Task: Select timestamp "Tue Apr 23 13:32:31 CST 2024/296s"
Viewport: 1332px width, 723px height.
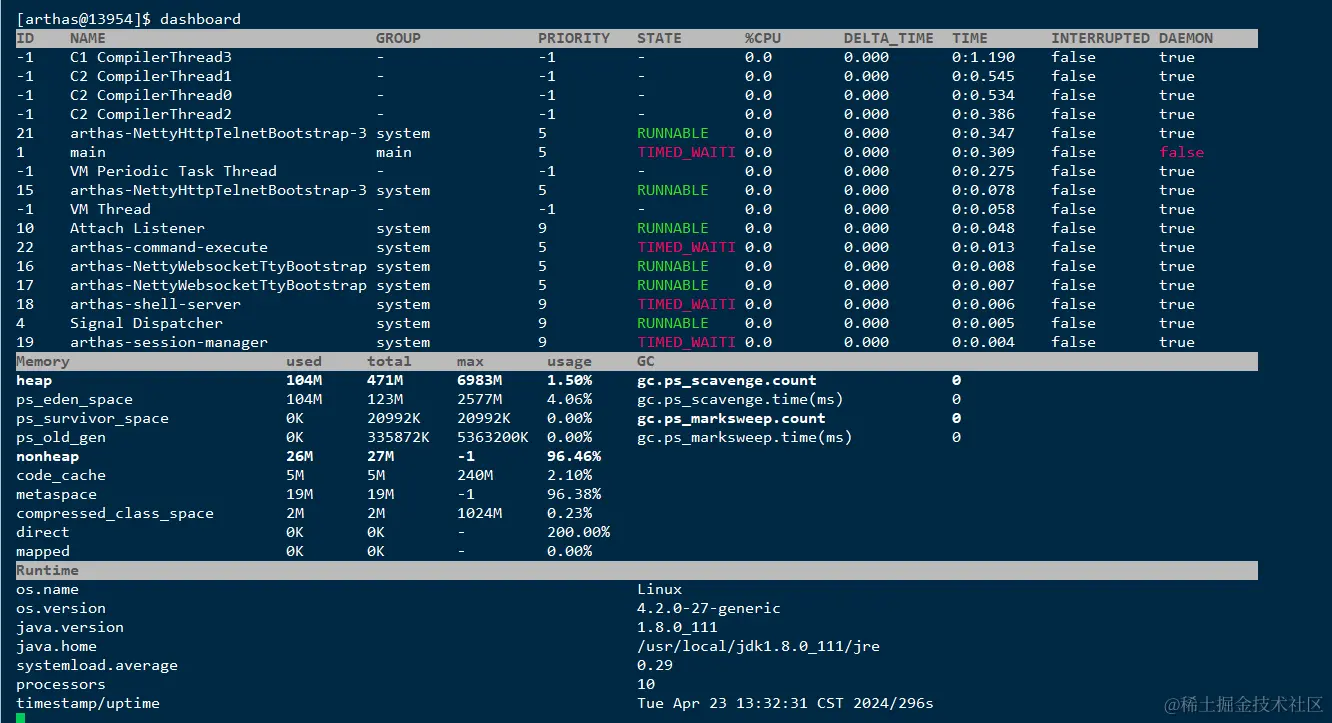Action: pos(785,703)
